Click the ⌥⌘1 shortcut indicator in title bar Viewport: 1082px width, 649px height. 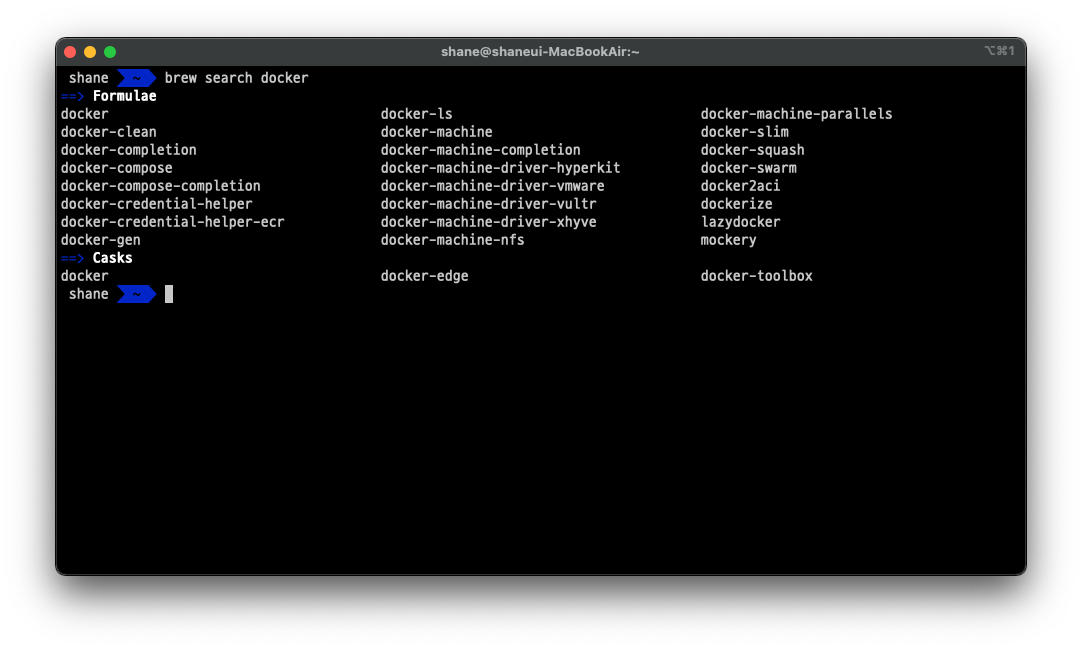(x=999, y=50)
